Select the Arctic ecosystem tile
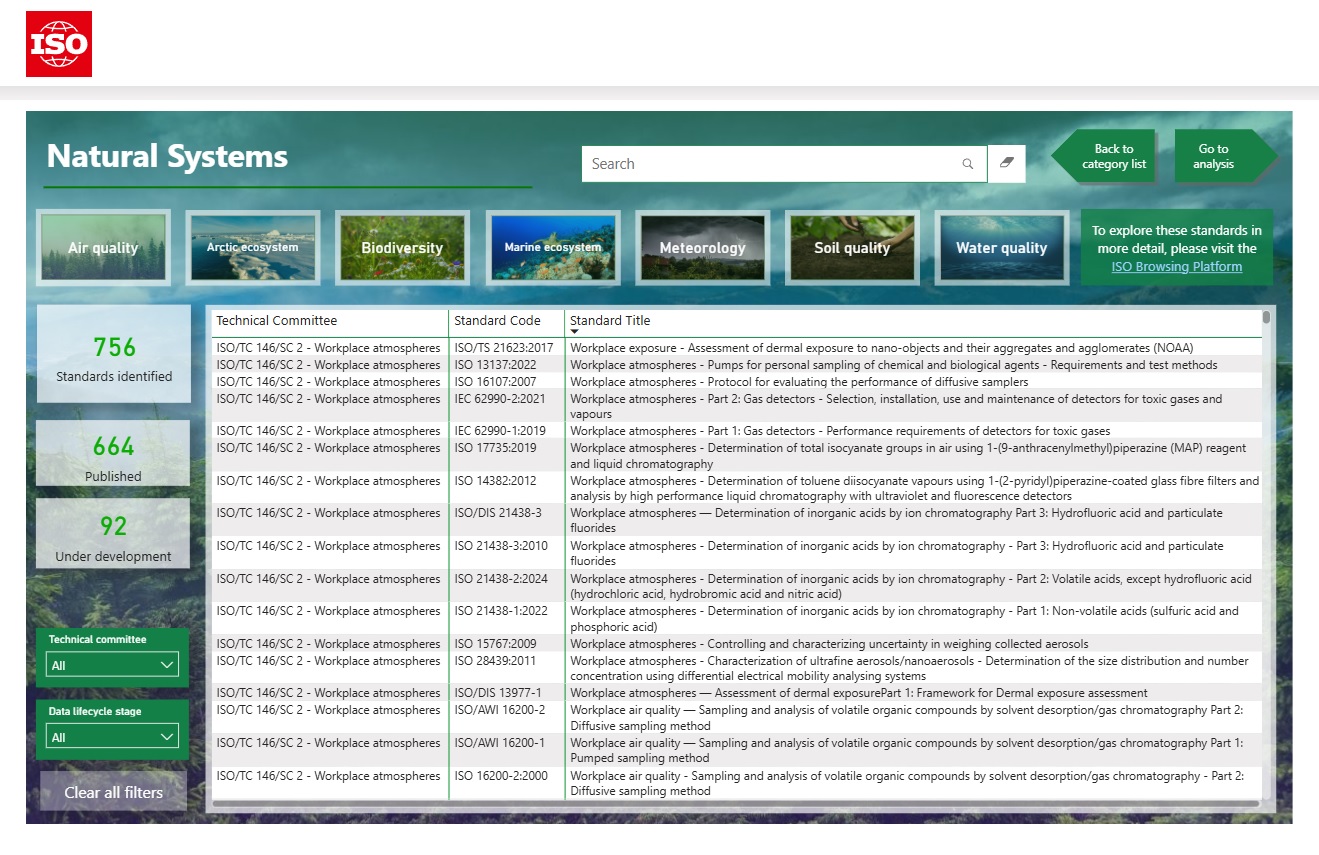This screenshot has height=855, width=1319. [x=253, y=247]
